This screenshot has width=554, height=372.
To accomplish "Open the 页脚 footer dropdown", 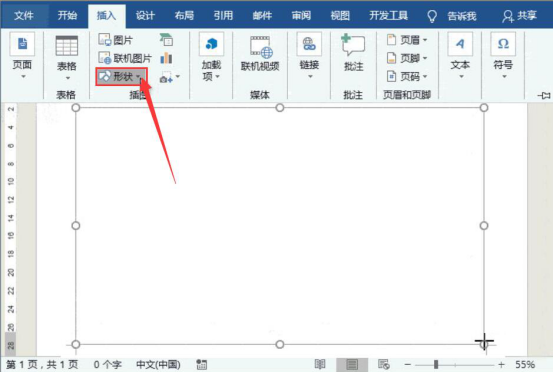I will [407, 58].
